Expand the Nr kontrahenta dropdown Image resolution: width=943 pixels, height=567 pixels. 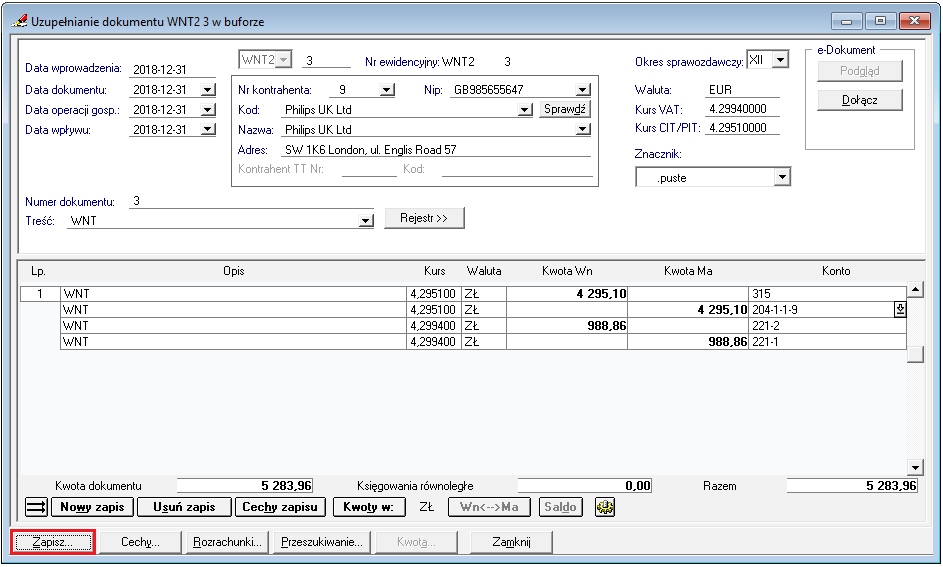(x=387, y=90)
